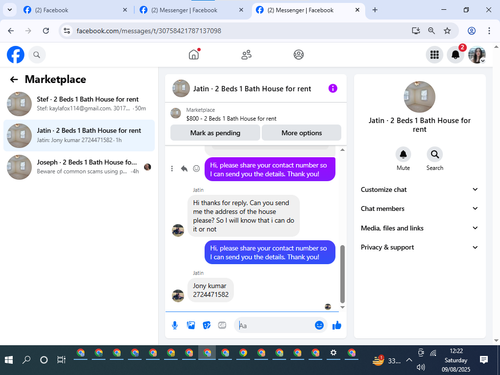Open the Groups icon in top navigation
500x375 pixels.
click(298, 54)
